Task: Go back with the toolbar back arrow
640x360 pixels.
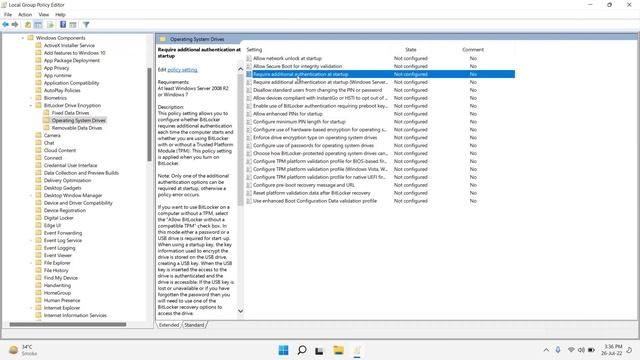Action: coord(6,24)
